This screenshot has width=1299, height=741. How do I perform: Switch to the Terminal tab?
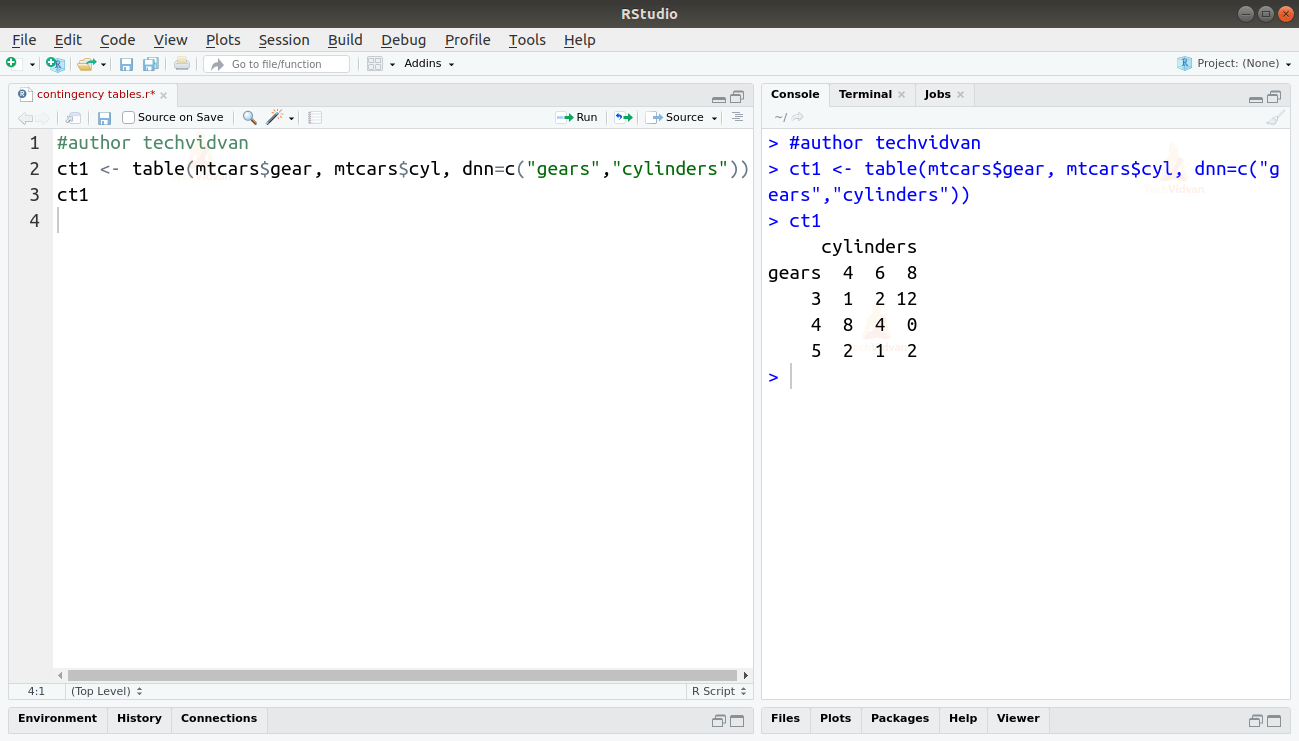click(864, 94)
